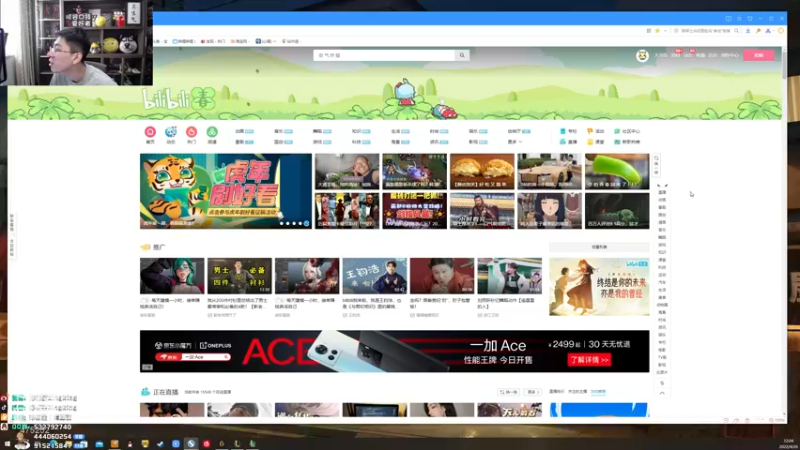Click the 一加 Ace banner search box

(x=195, y=357)
